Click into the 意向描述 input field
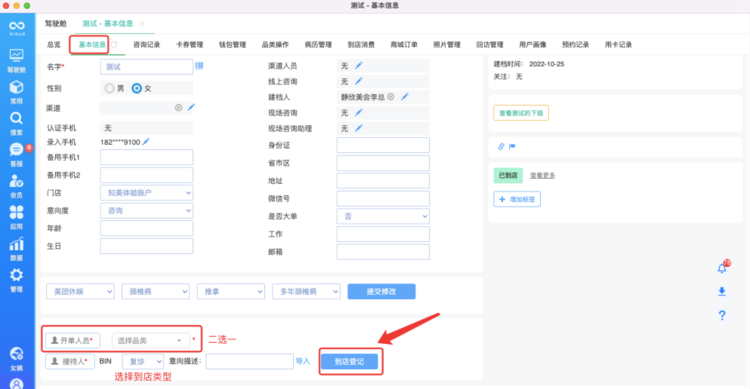This screenshot has width=750, height=389. click(x=250, y=361)
